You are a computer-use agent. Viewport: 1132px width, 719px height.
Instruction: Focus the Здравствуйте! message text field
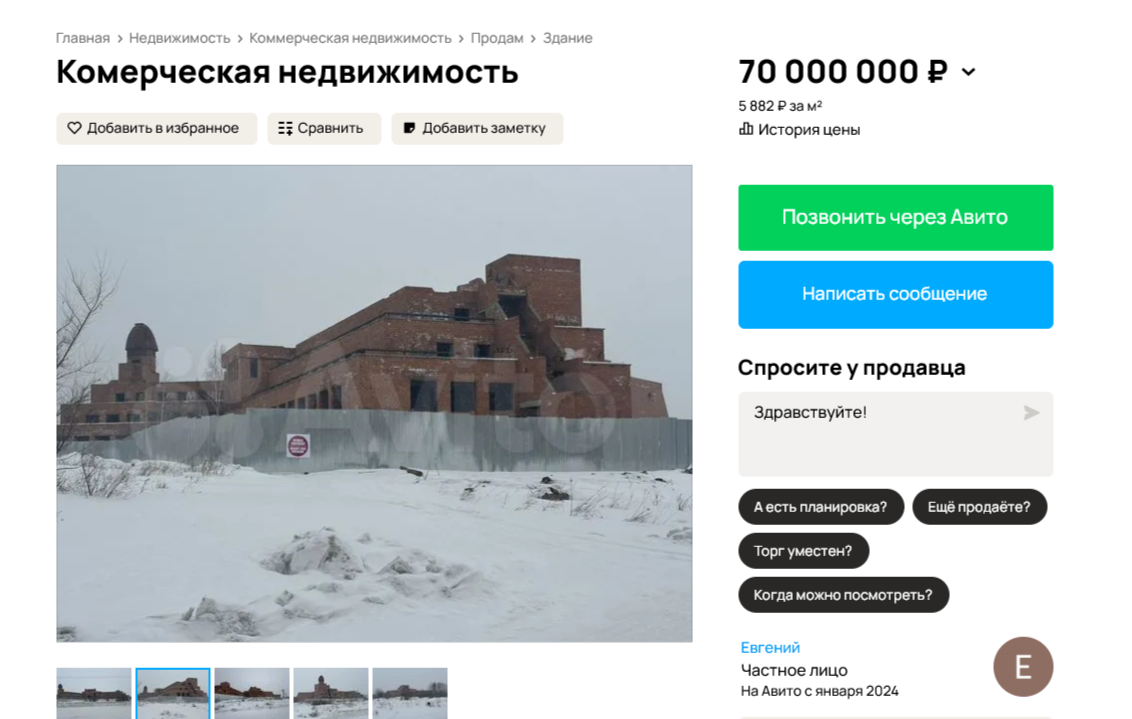895,434
